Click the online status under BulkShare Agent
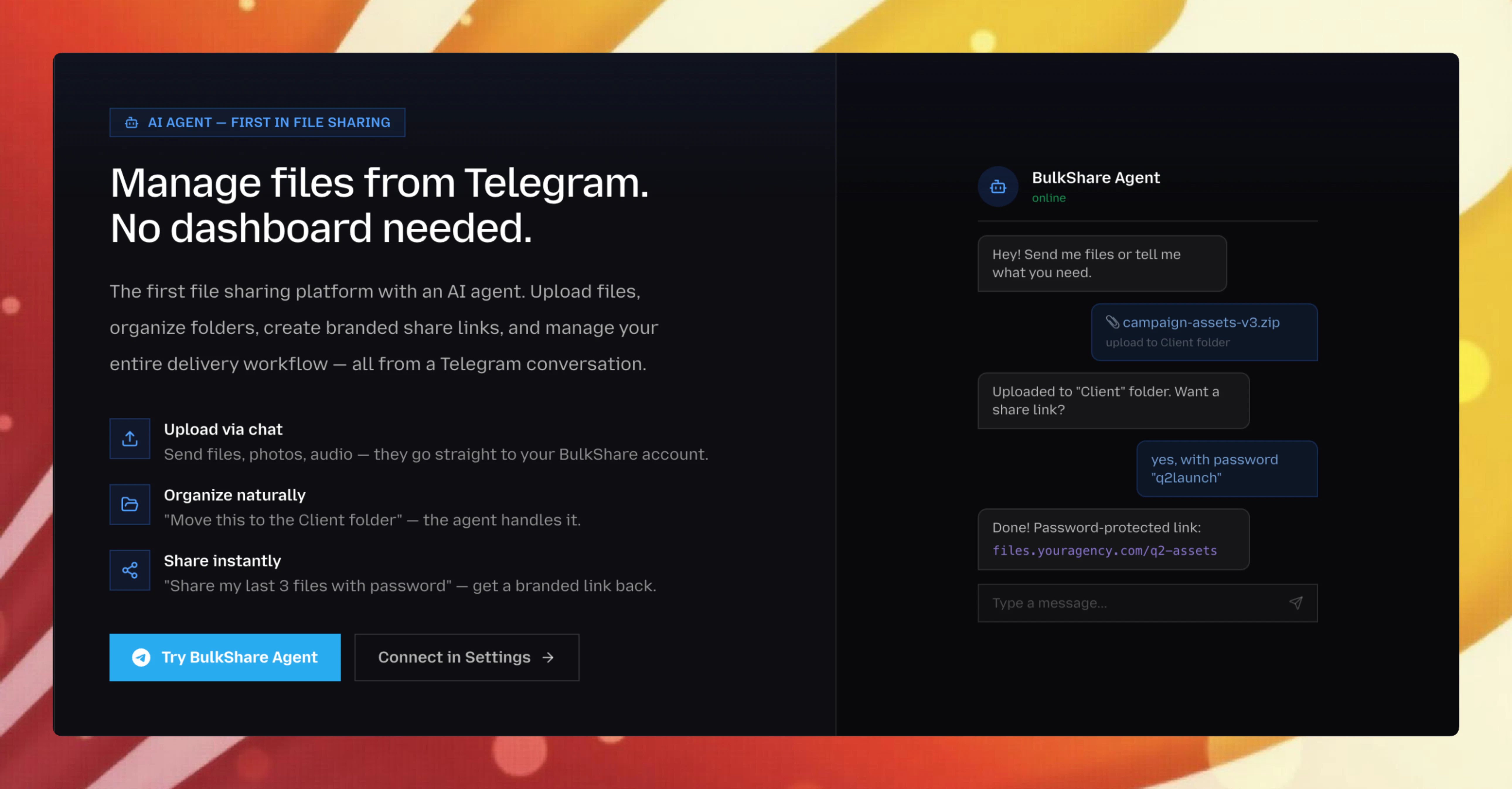The image size is (1512, 789). 1048,198
